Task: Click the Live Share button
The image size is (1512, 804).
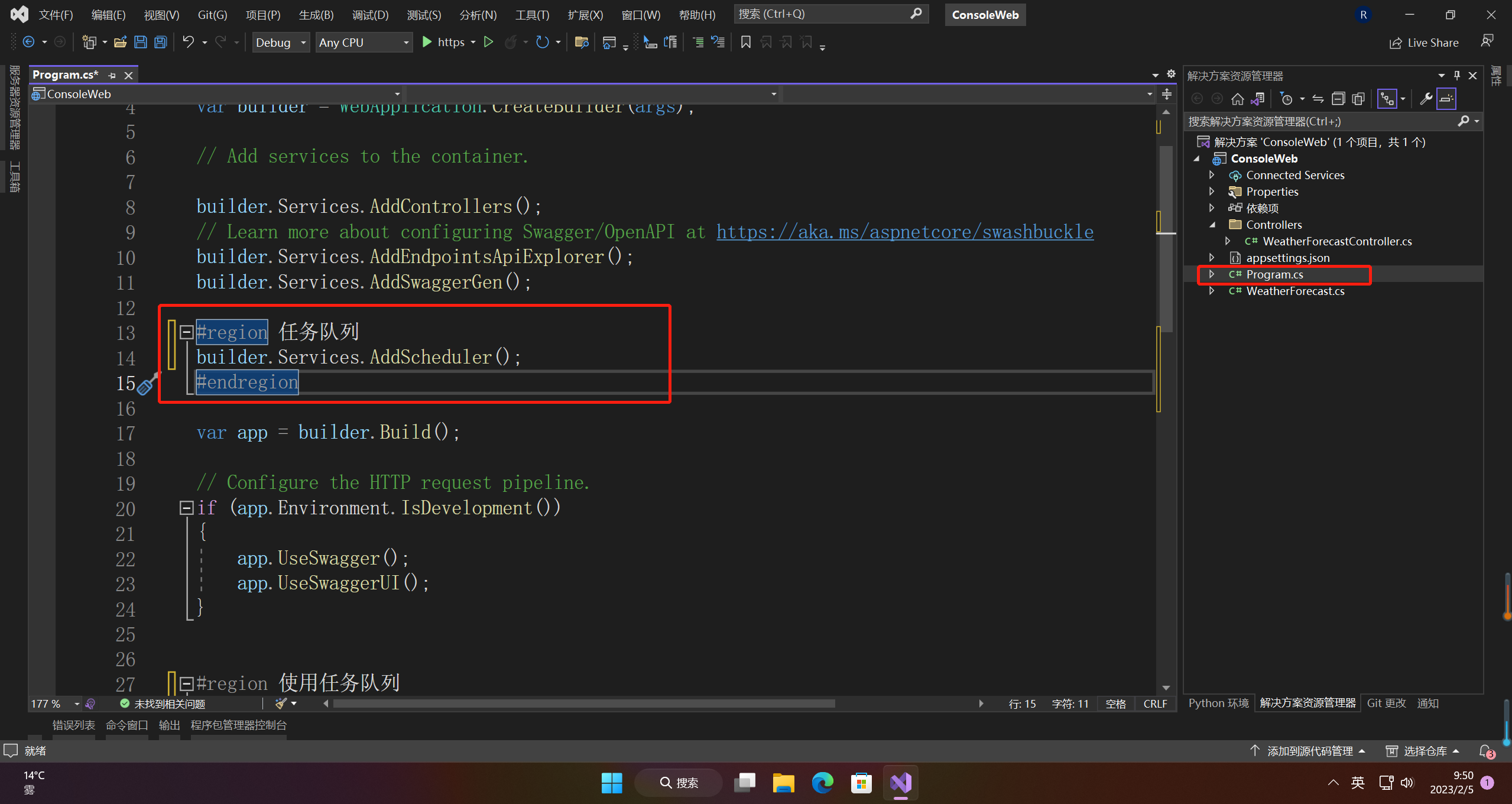Action: (x=1423, y=43)
